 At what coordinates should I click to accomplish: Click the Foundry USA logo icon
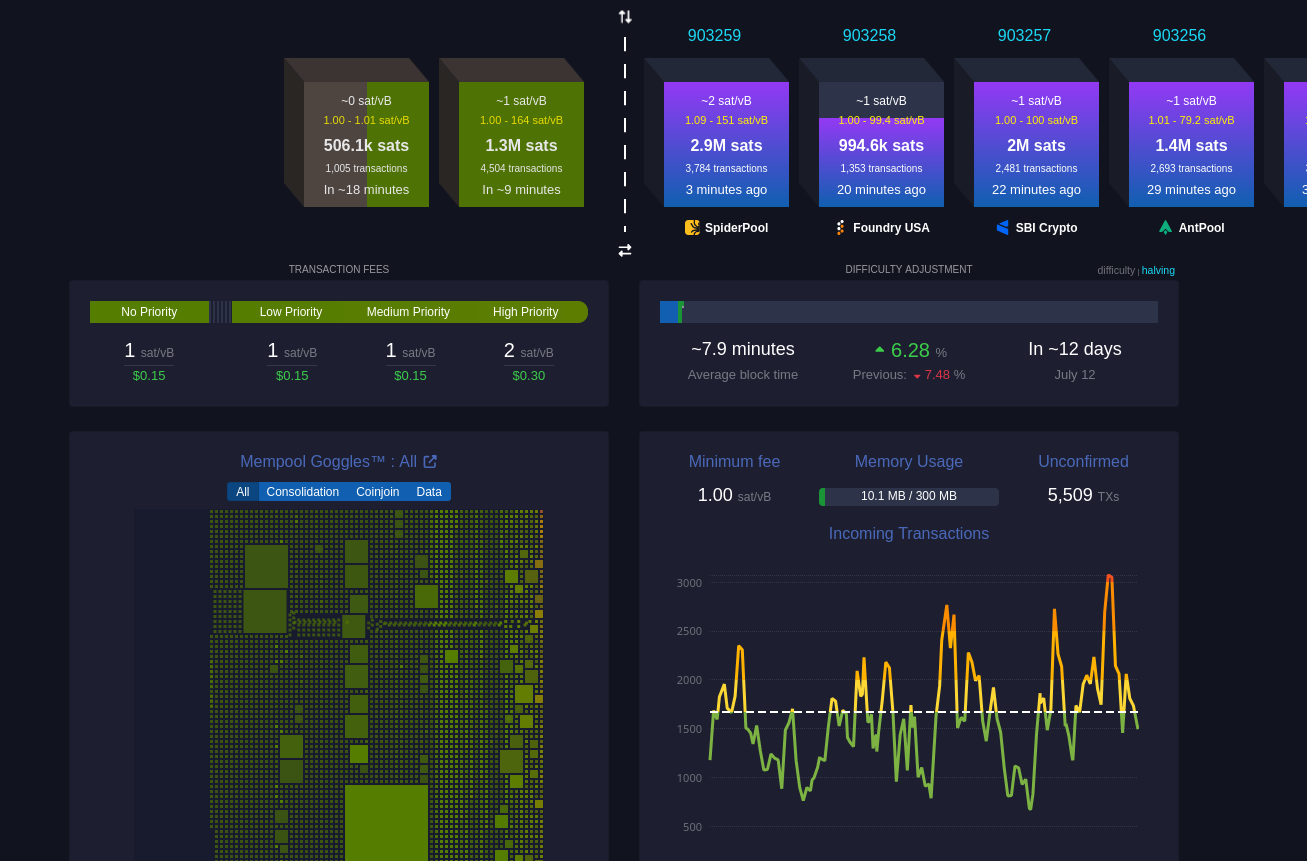[x=840, y=228]
